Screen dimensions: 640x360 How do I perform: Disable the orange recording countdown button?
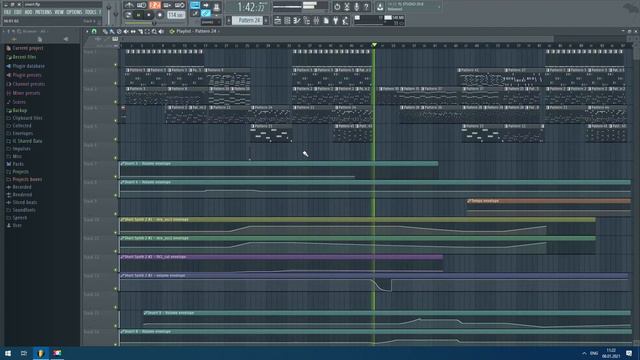155,5
